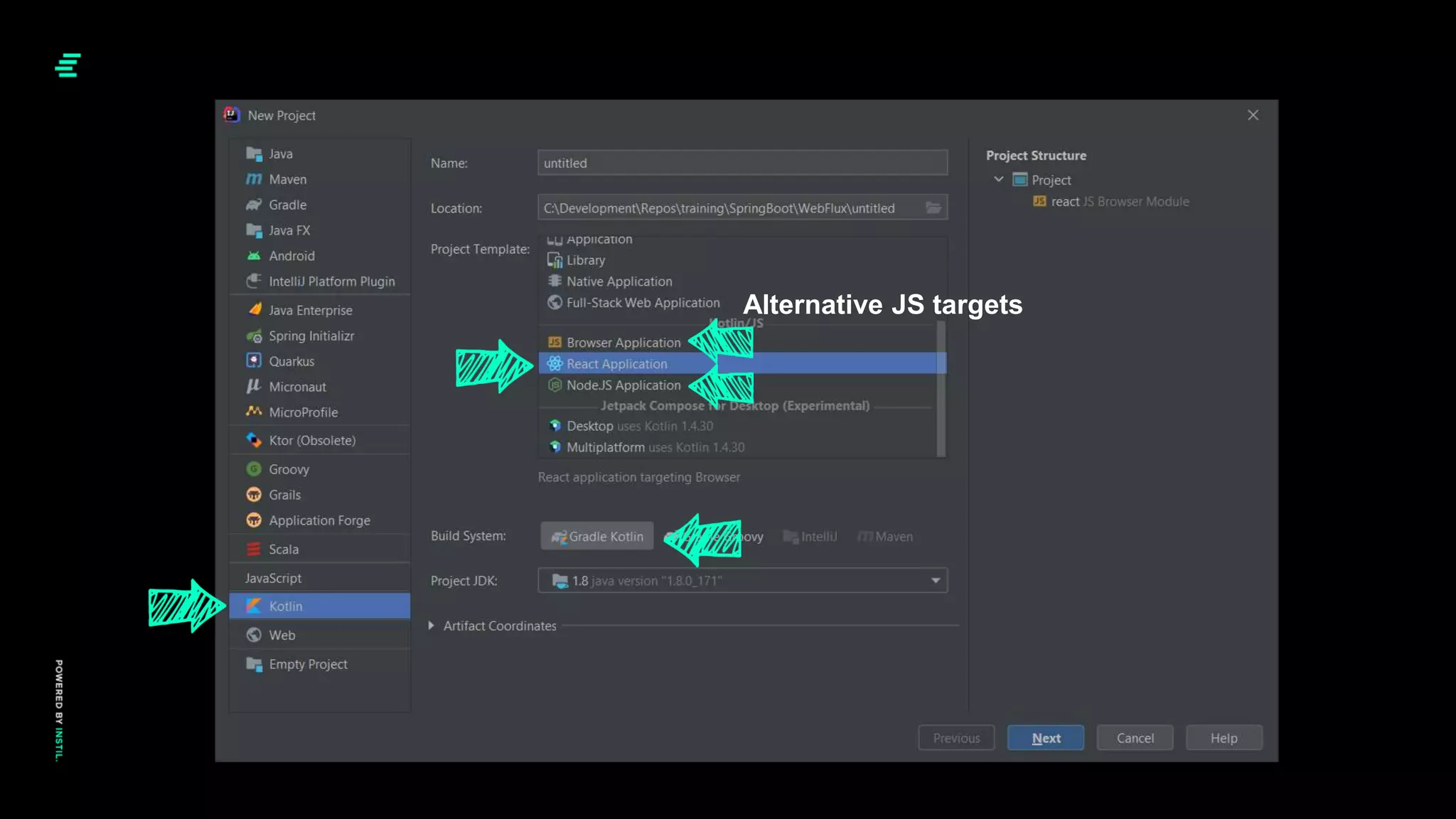Collapse the Project node in Project Structure
Screen dimensions: 1456x819
(x=999, y=180)
